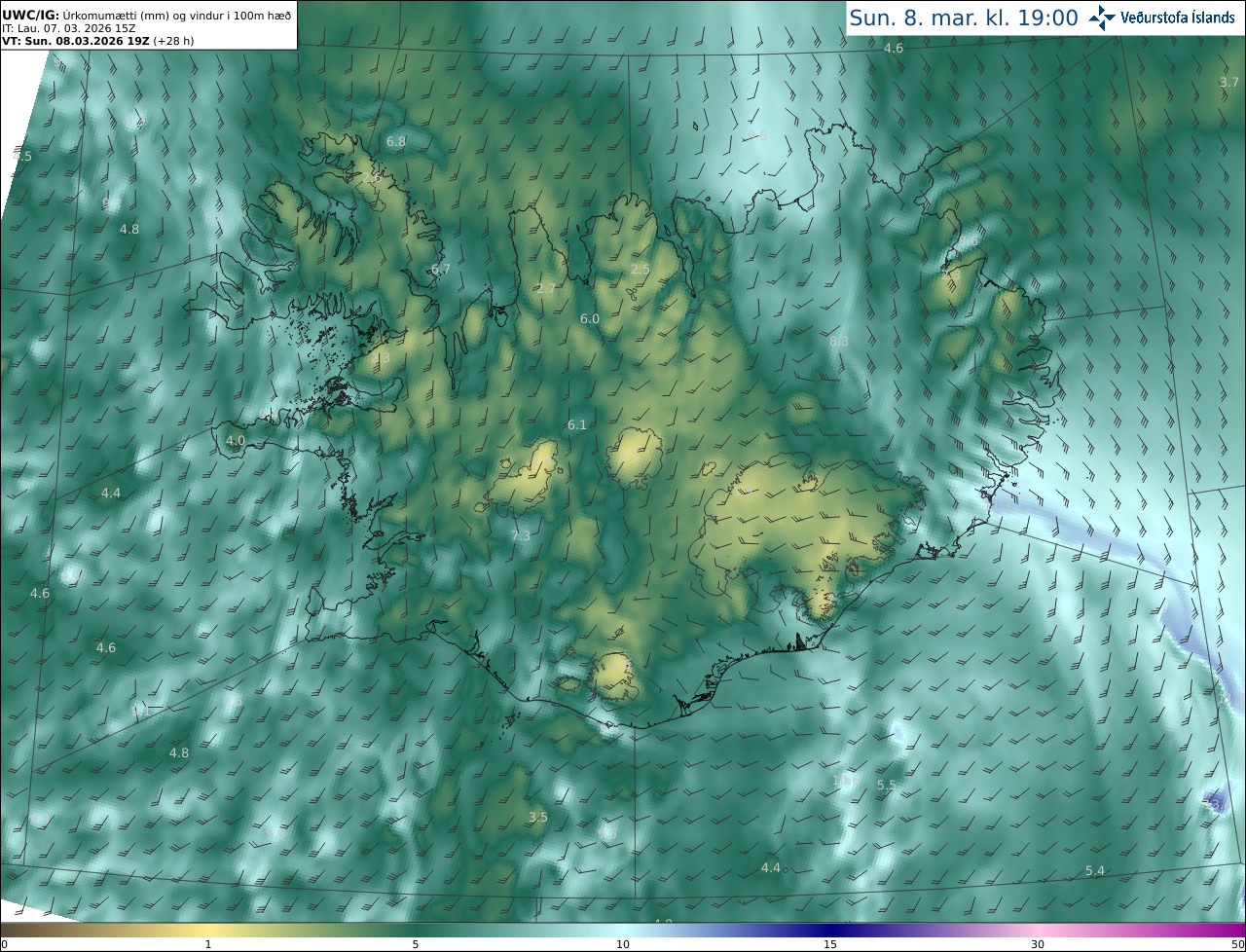The height and width of the screenshot is (952, 1246).
Task: Select the 'IT: Lau. 07. 03. 2026 15Z' line
Action: pyautogui.click(x=68, y=27)
